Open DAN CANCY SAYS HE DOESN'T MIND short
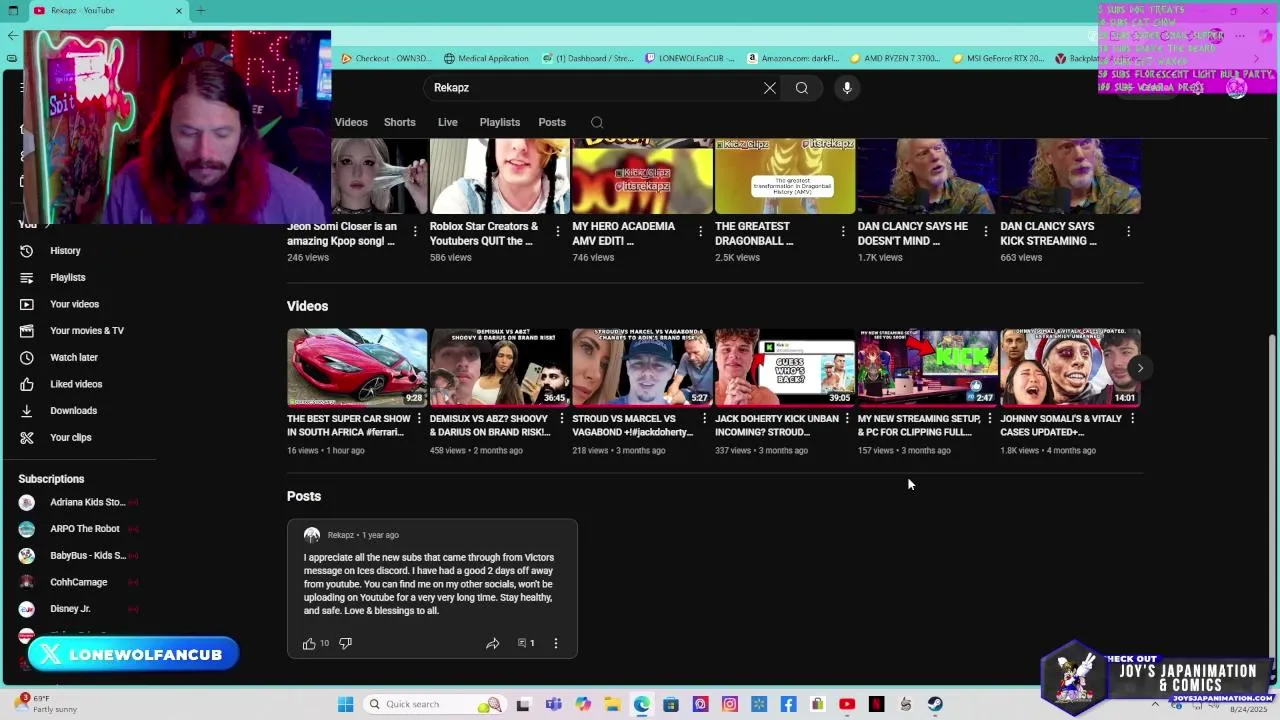 pyautogui.click(x=927, y=177)
